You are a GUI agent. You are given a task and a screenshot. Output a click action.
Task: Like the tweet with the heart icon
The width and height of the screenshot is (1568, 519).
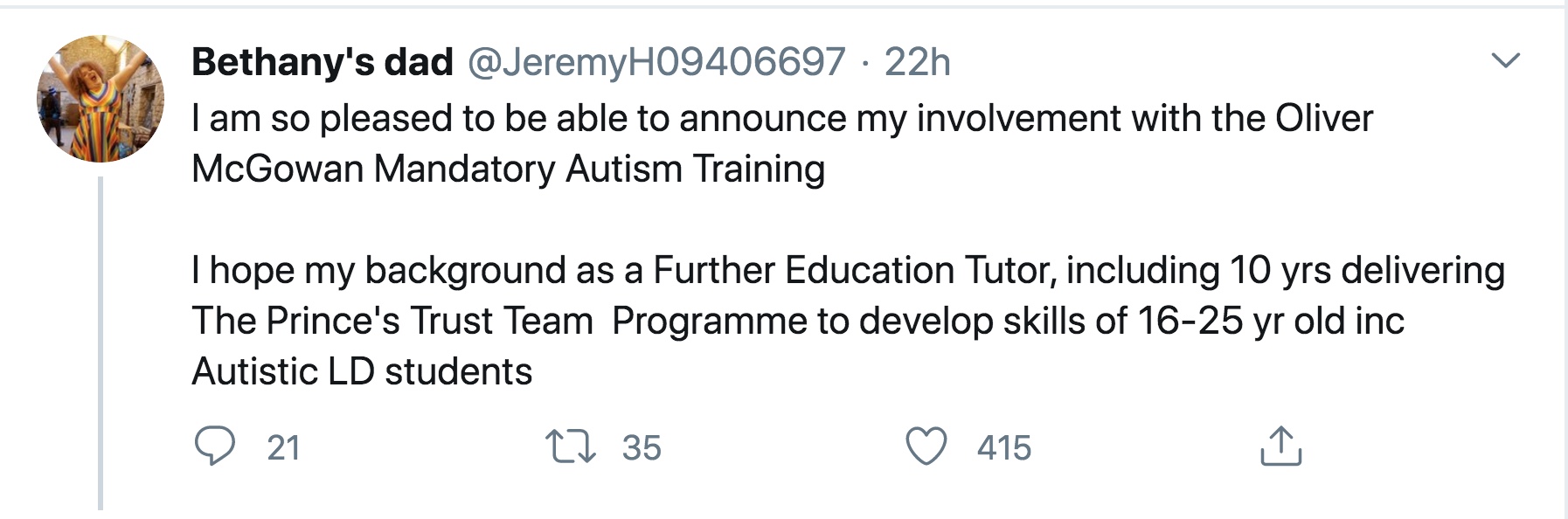(x=926, y=446)
